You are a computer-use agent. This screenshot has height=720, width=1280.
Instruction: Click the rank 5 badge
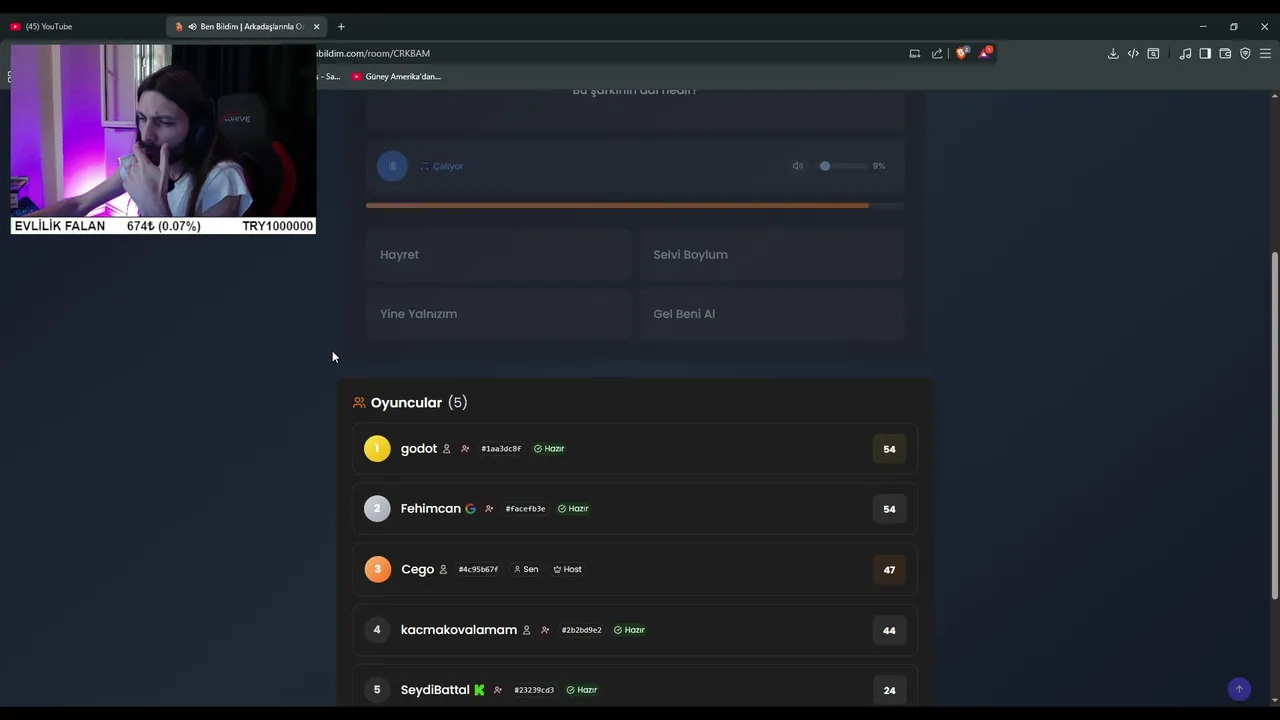point(377,689)
